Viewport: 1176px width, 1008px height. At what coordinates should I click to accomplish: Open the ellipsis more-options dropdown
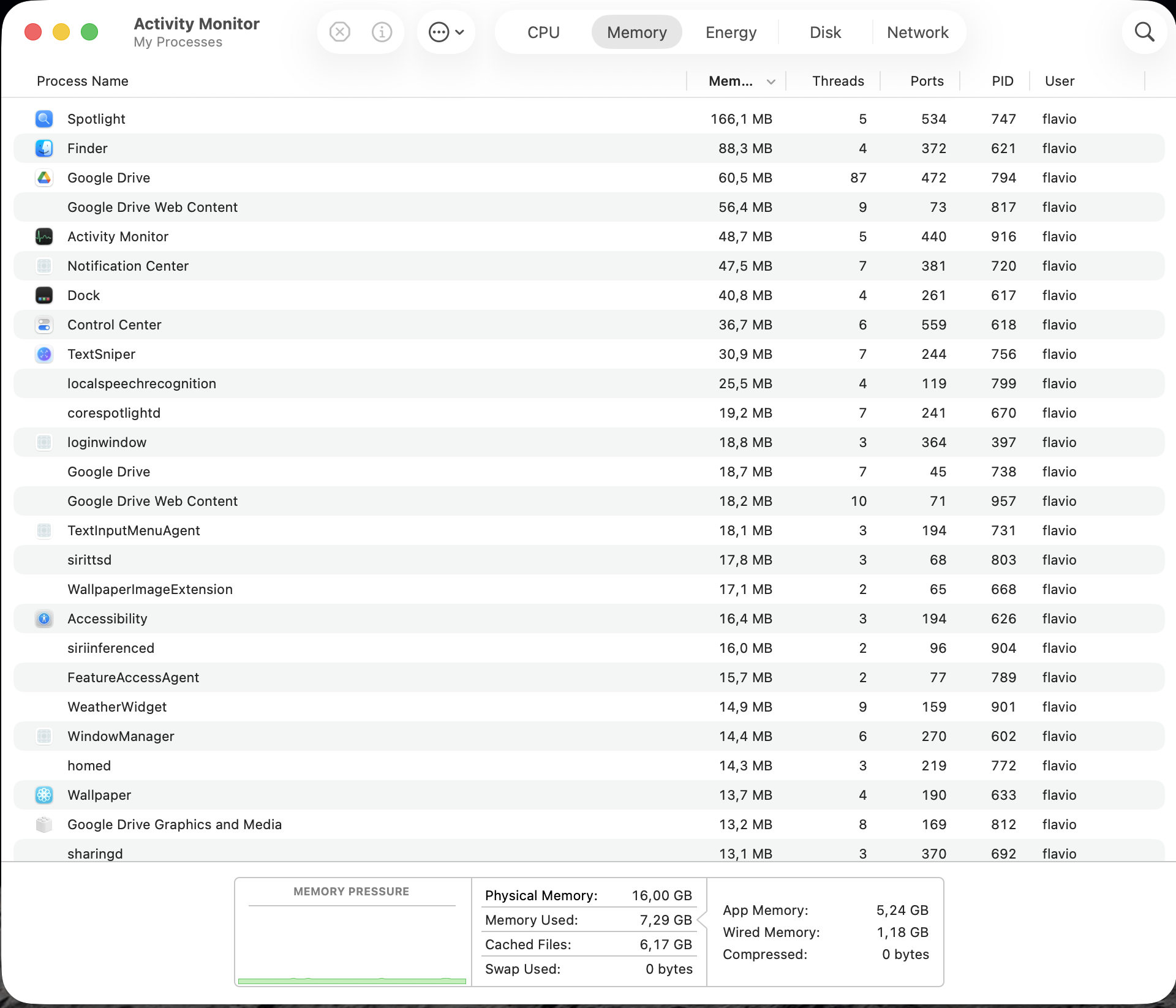[447, 32]
